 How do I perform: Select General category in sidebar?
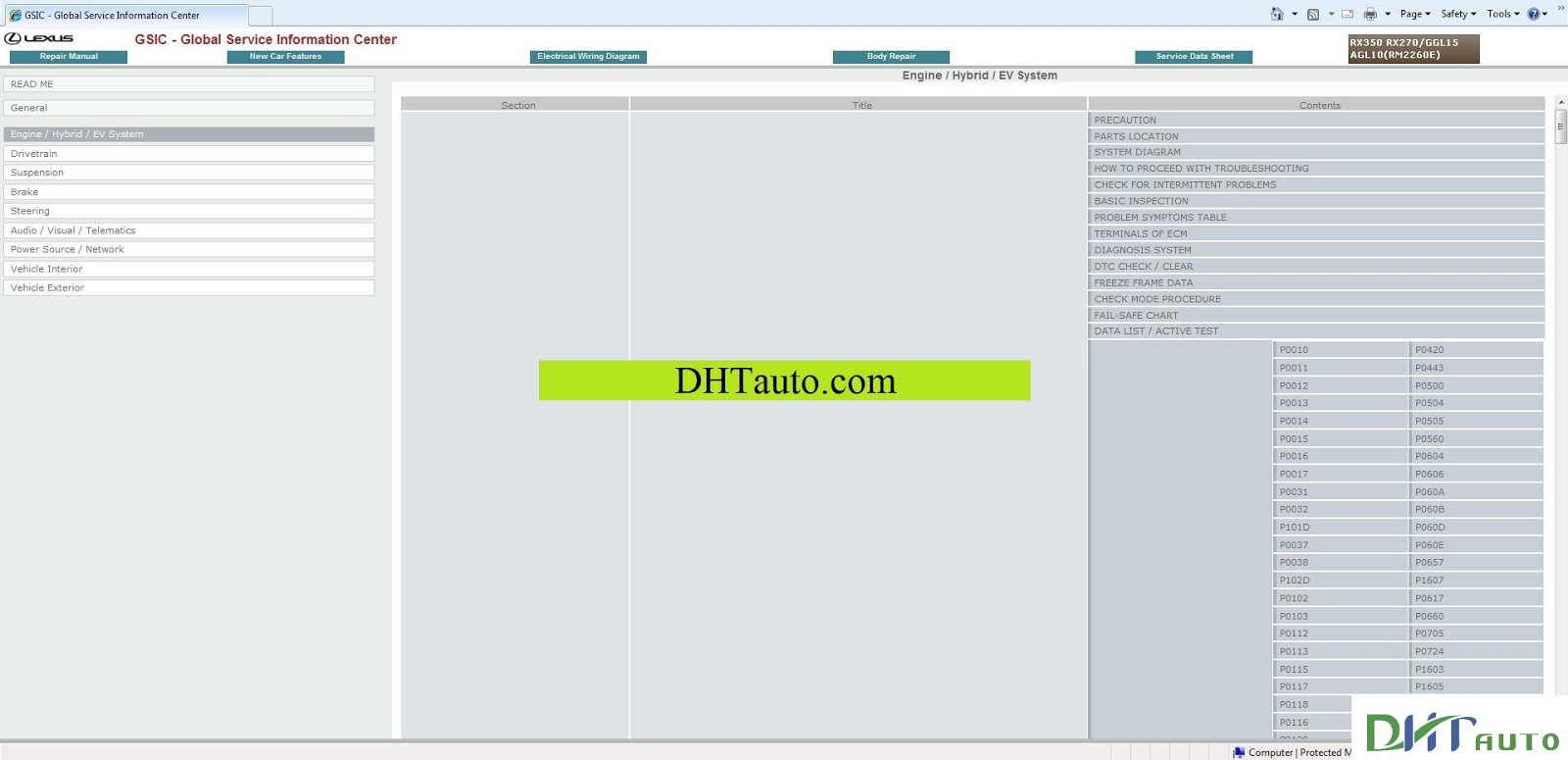(x=189, y=108)
